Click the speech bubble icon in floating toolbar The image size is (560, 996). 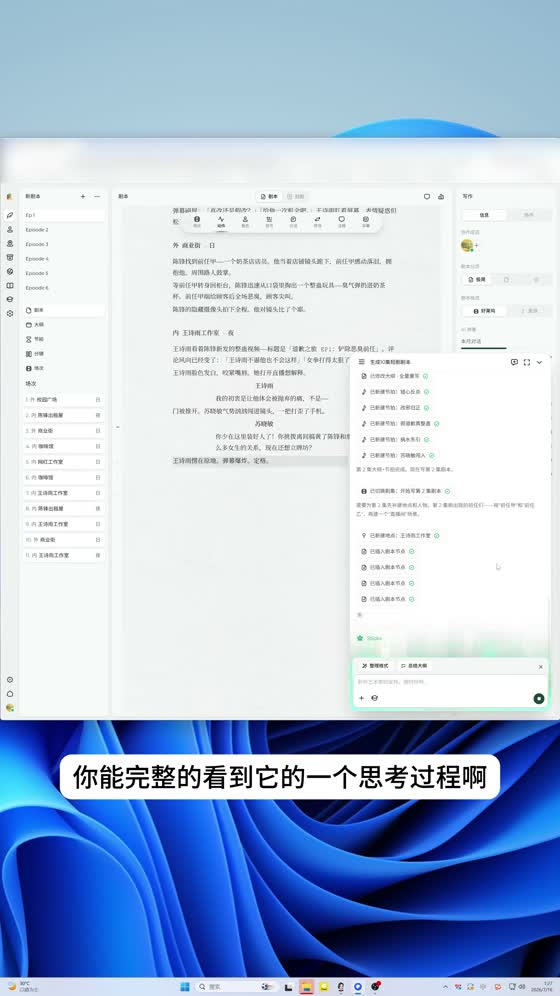point(342,221)
